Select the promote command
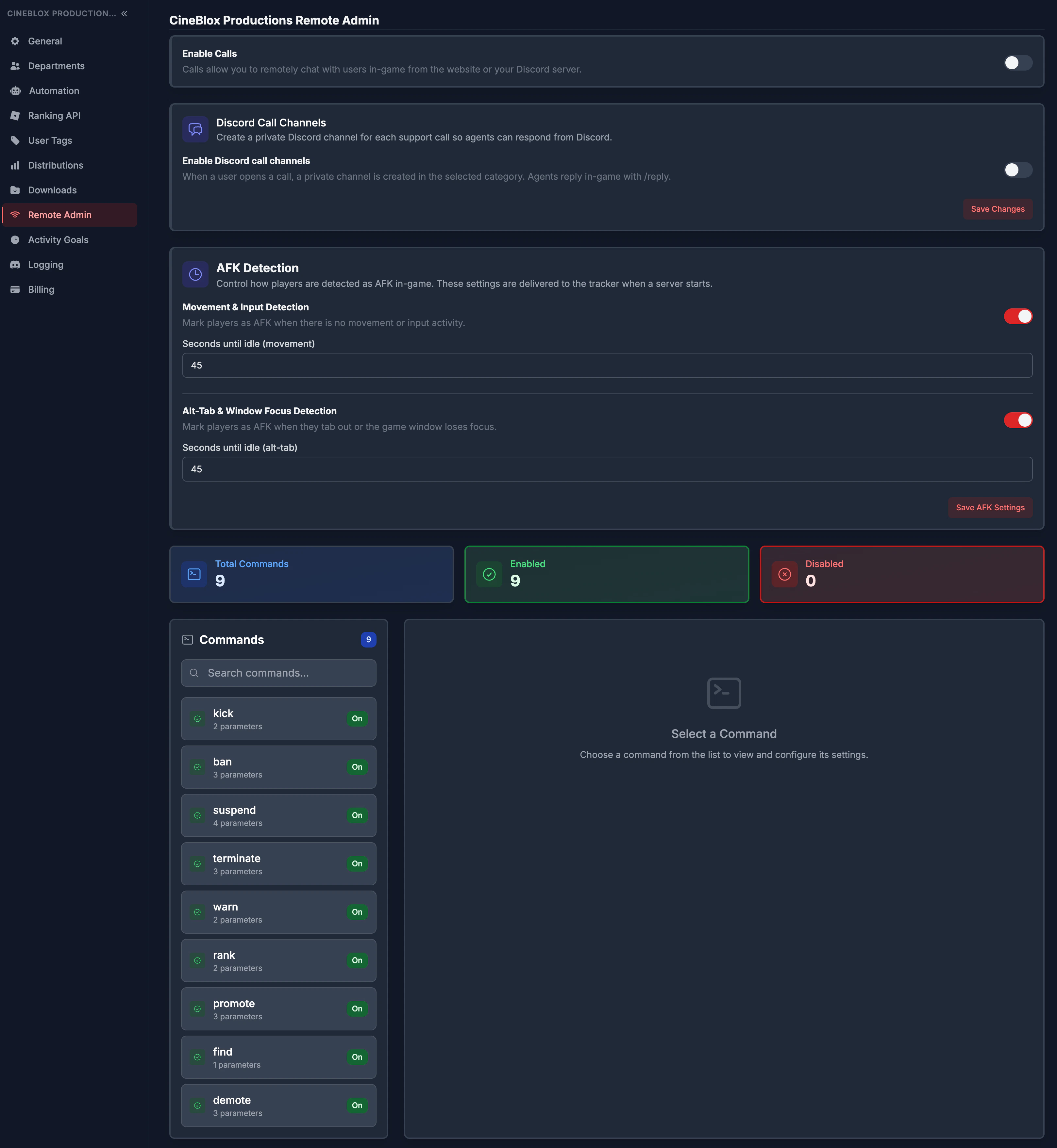1057x1148 pixels. 278,1009
